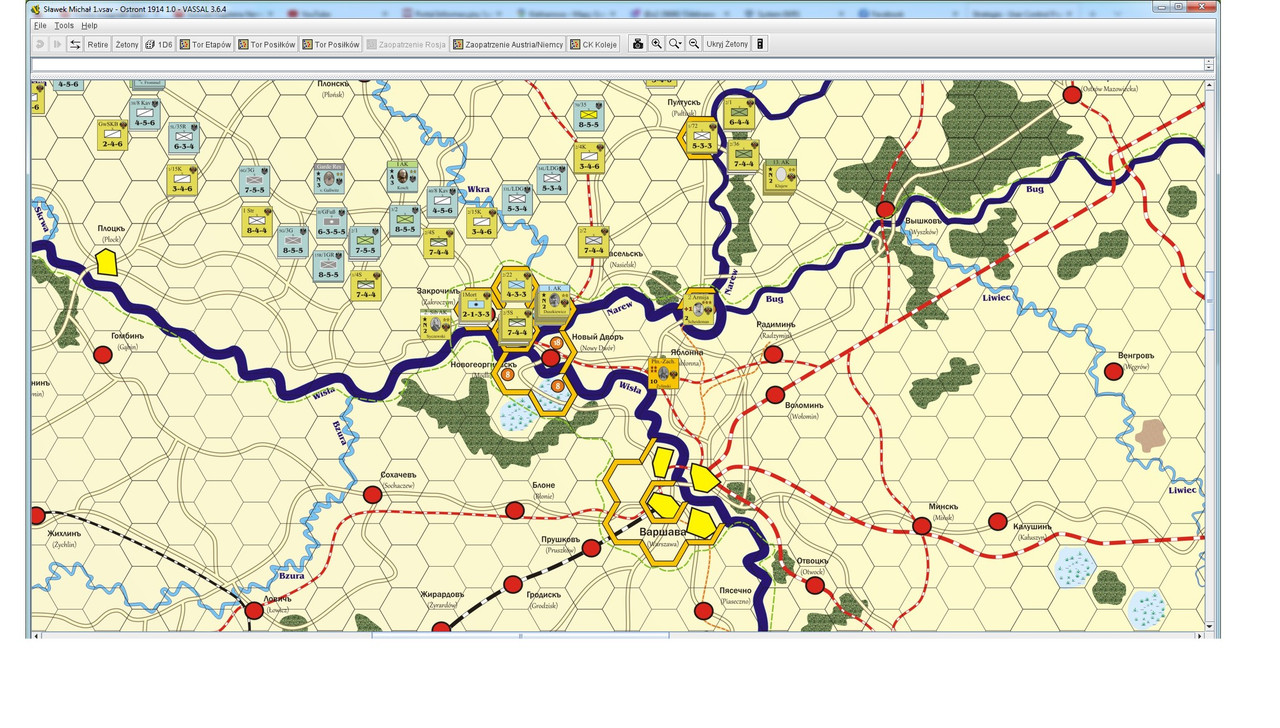Click the red city dot at Węgrów
The height and width of the screenshot is (728, 1280).
1113,372
